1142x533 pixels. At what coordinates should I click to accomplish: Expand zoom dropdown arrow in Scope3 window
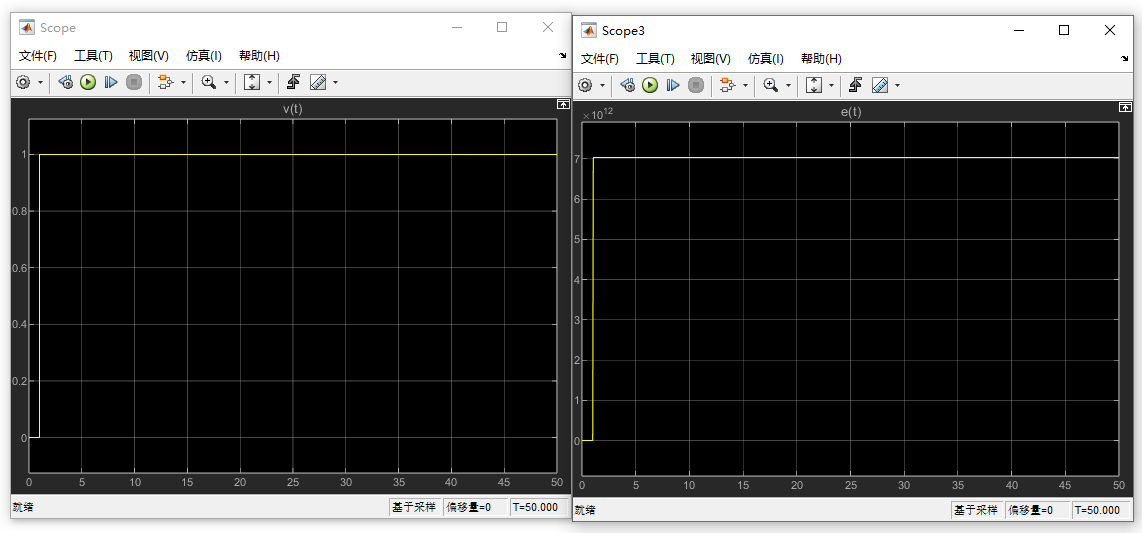click(x=789, y=86)
